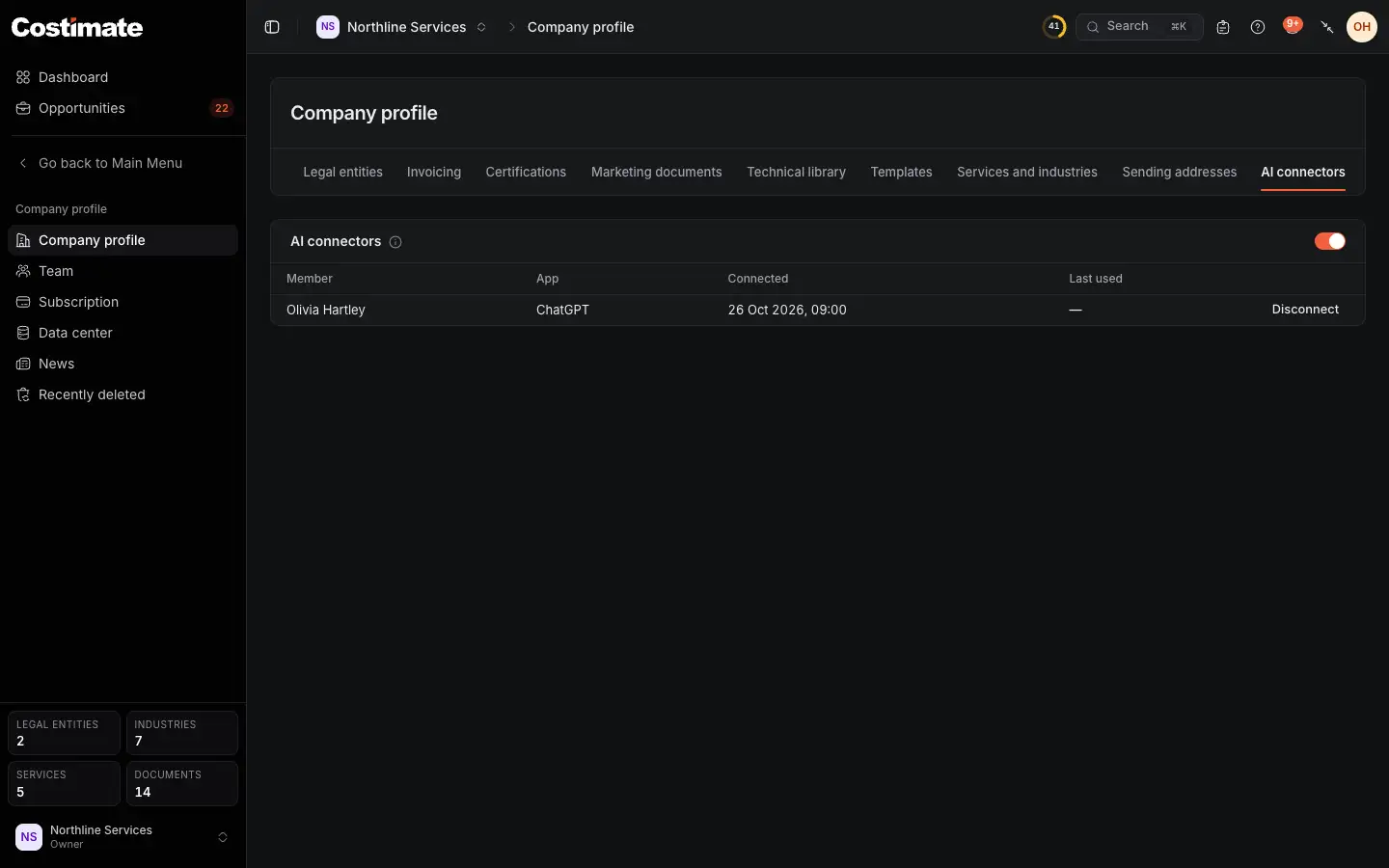1389x868 pixels.
Task: Click the Company profile breadcrumb
Action: click(x=581, y=27)
